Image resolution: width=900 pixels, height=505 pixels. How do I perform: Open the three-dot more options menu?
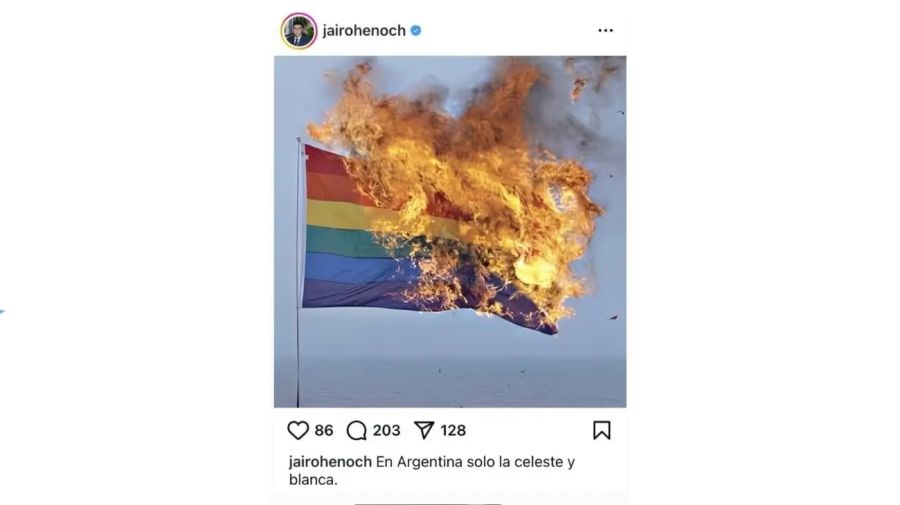606,30
